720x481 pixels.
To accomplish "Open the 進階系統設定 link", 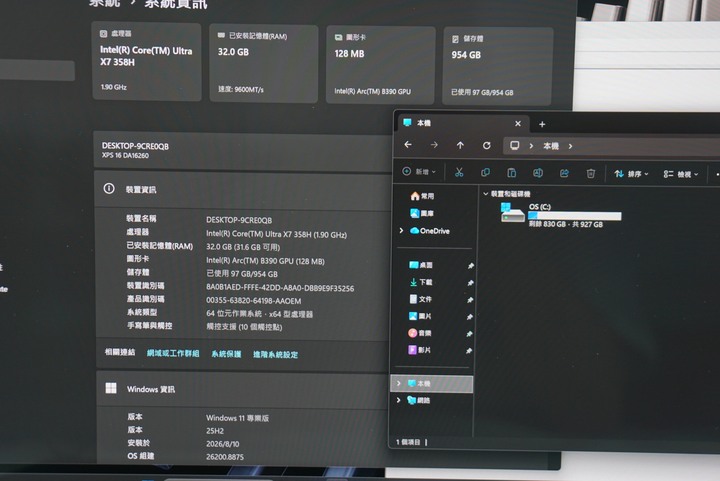I will [276, 354].
